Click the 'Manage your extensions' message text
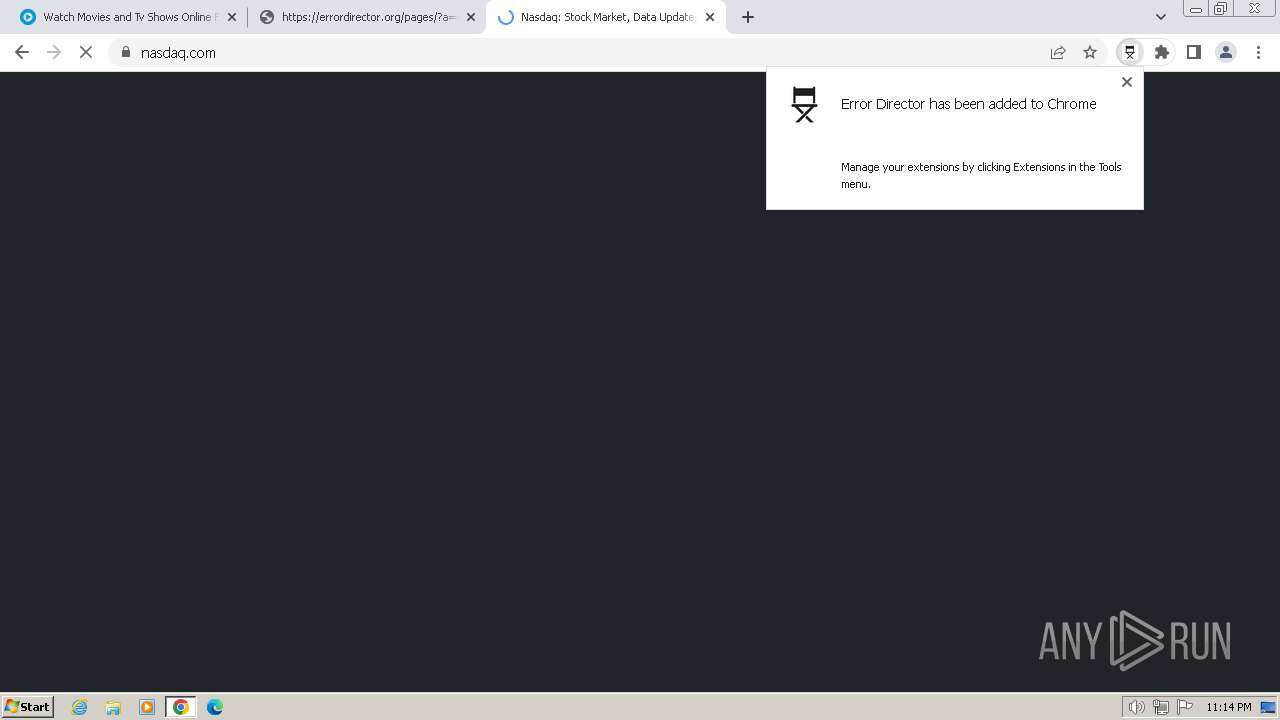The height and width of the screenshot is (720, 1280). (981, 175)
